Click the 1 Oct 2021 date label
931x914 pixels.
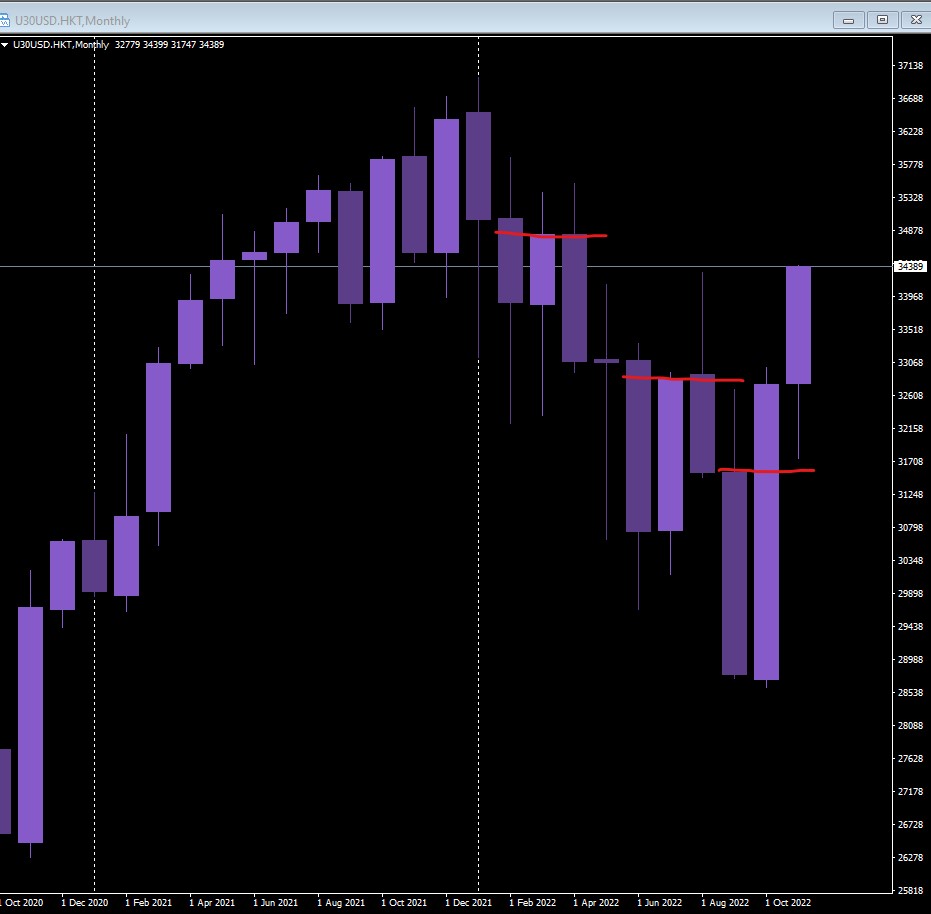(x=404, y=903)
